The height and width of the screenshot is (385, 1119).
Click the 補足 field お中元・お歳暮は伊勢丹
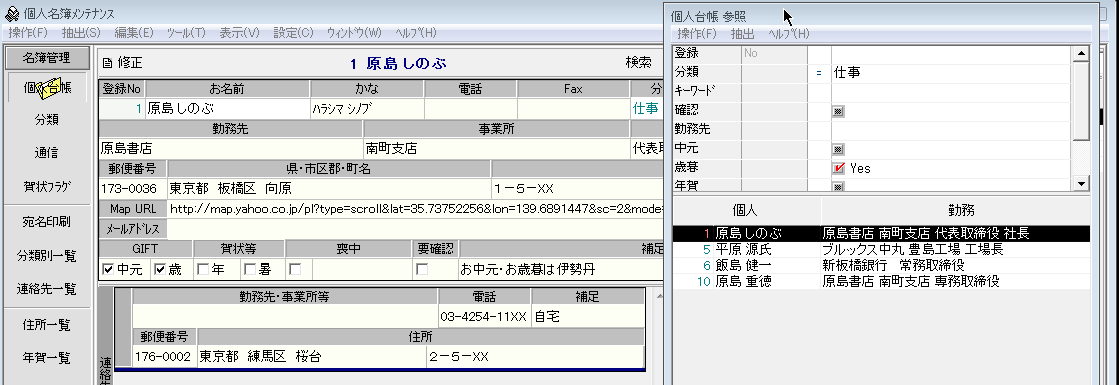pyautogui.click(x=562, y=269)
